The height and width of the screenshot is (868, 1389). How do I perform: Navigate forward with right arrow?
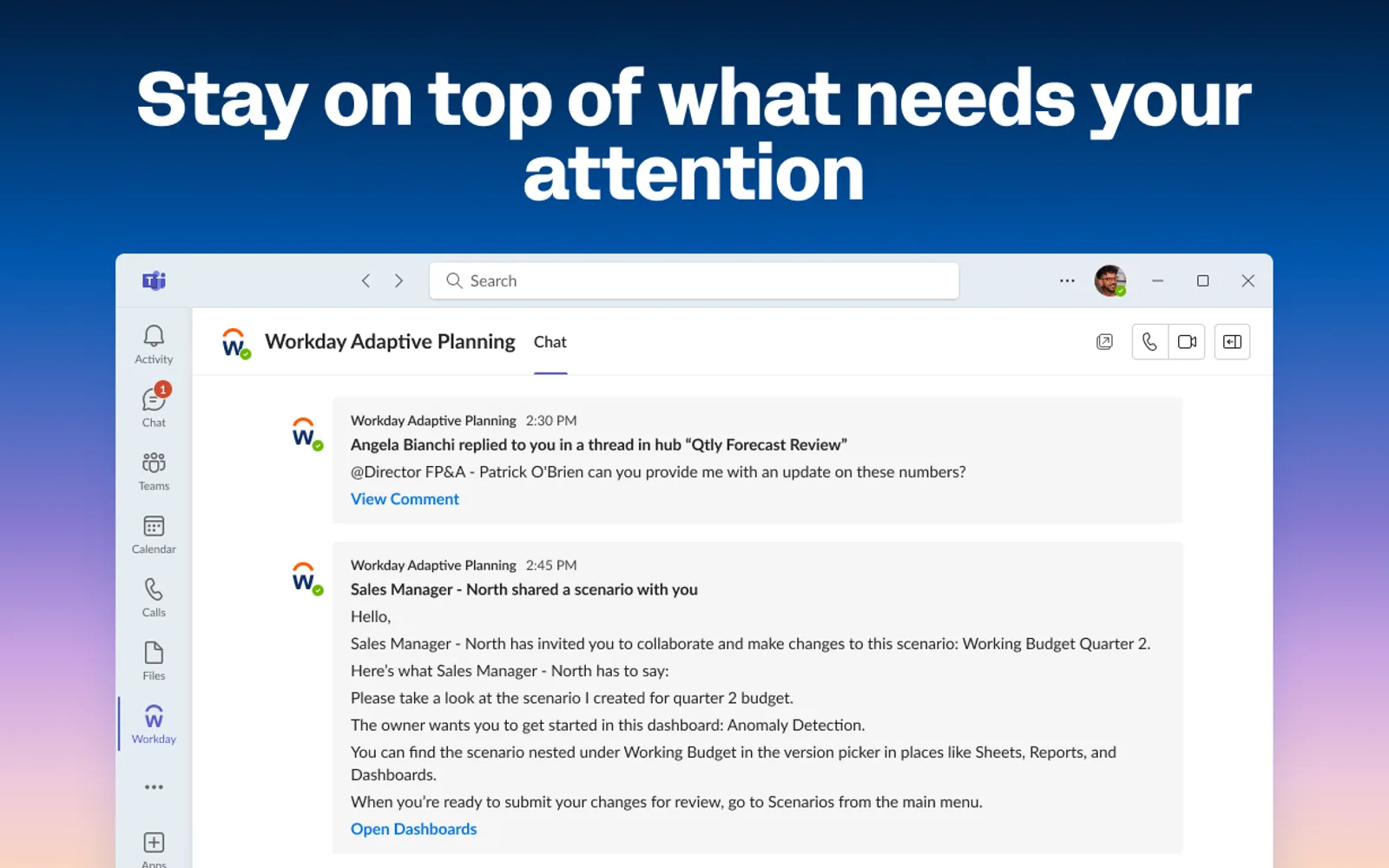[399, 280]
